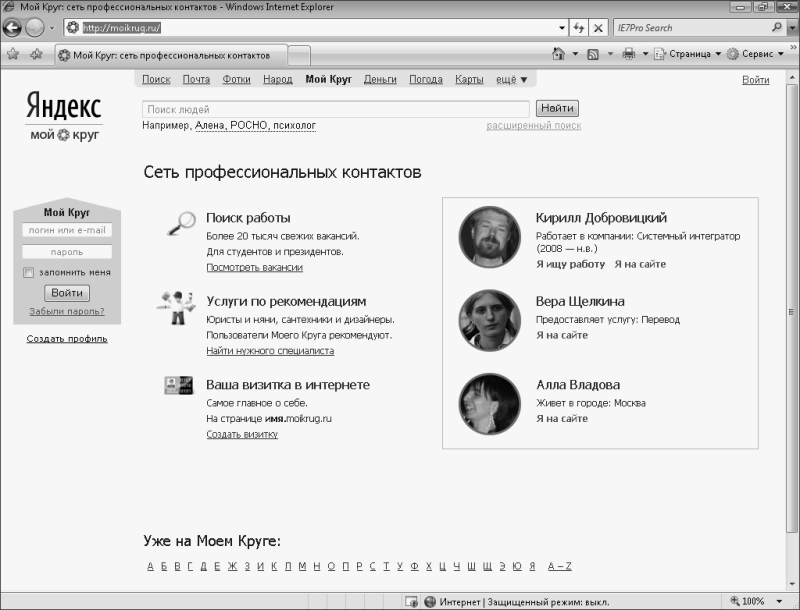Click the Stop loading X icon
This screenshot has height=610, width=800.
(598, 28)
